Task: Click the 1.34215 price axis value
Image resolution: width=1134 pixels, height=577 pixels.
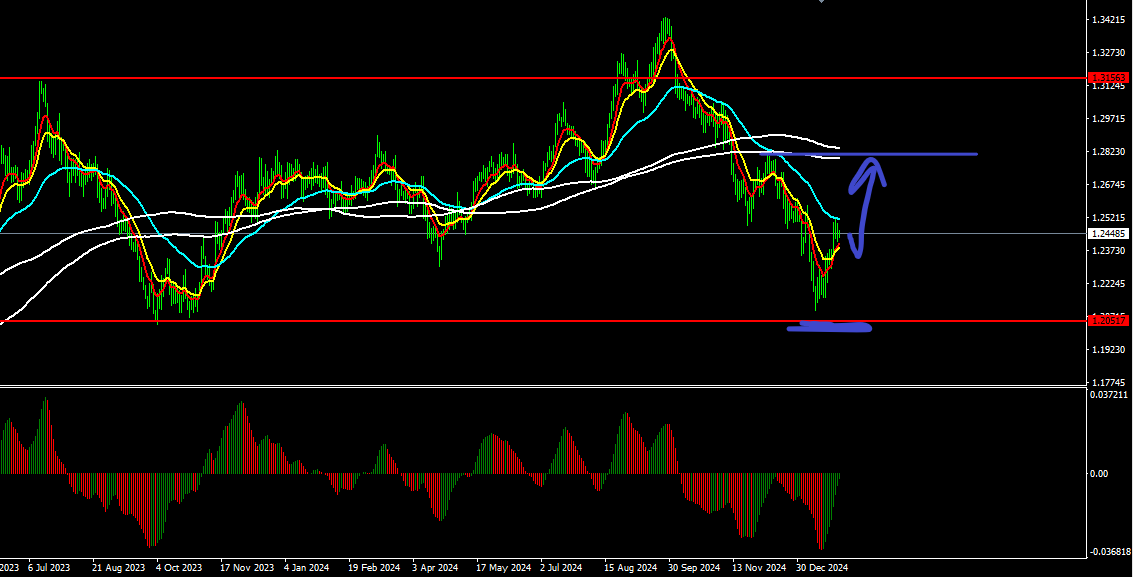Action: click(1109, 20)
